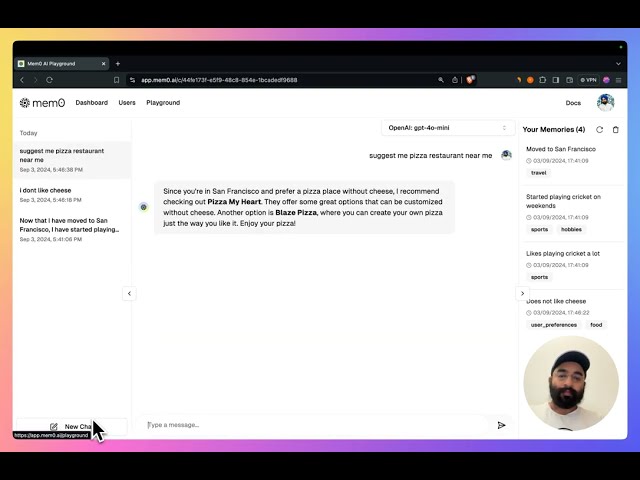
Task: Click the user avatar beside sent message
Action: 506,155
